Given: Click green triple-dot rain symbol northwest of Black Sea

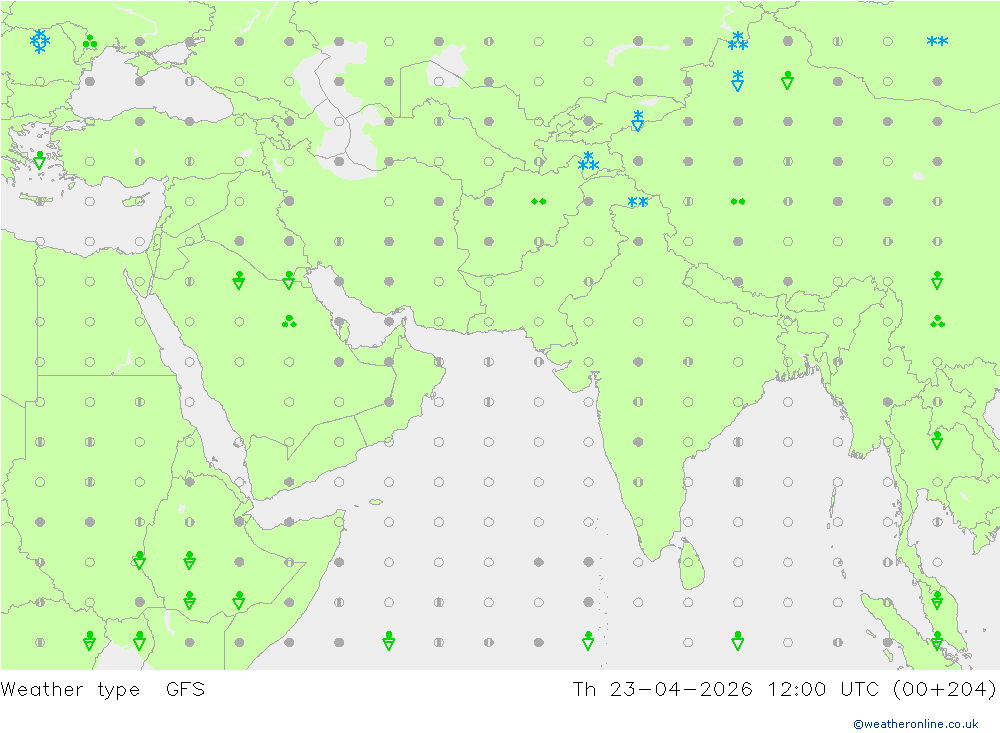Looking at the screenshot, I should point(90,42).
